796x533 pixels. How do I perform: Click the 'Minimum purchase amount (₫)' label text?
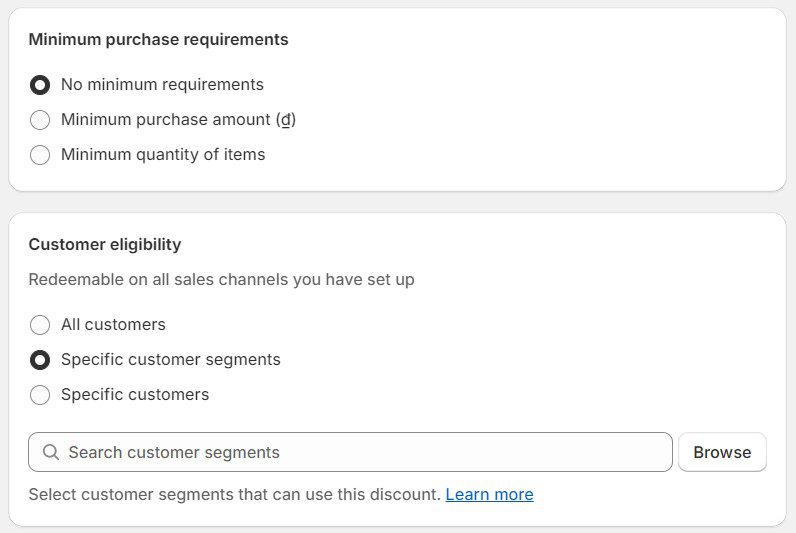click(178, 120)
